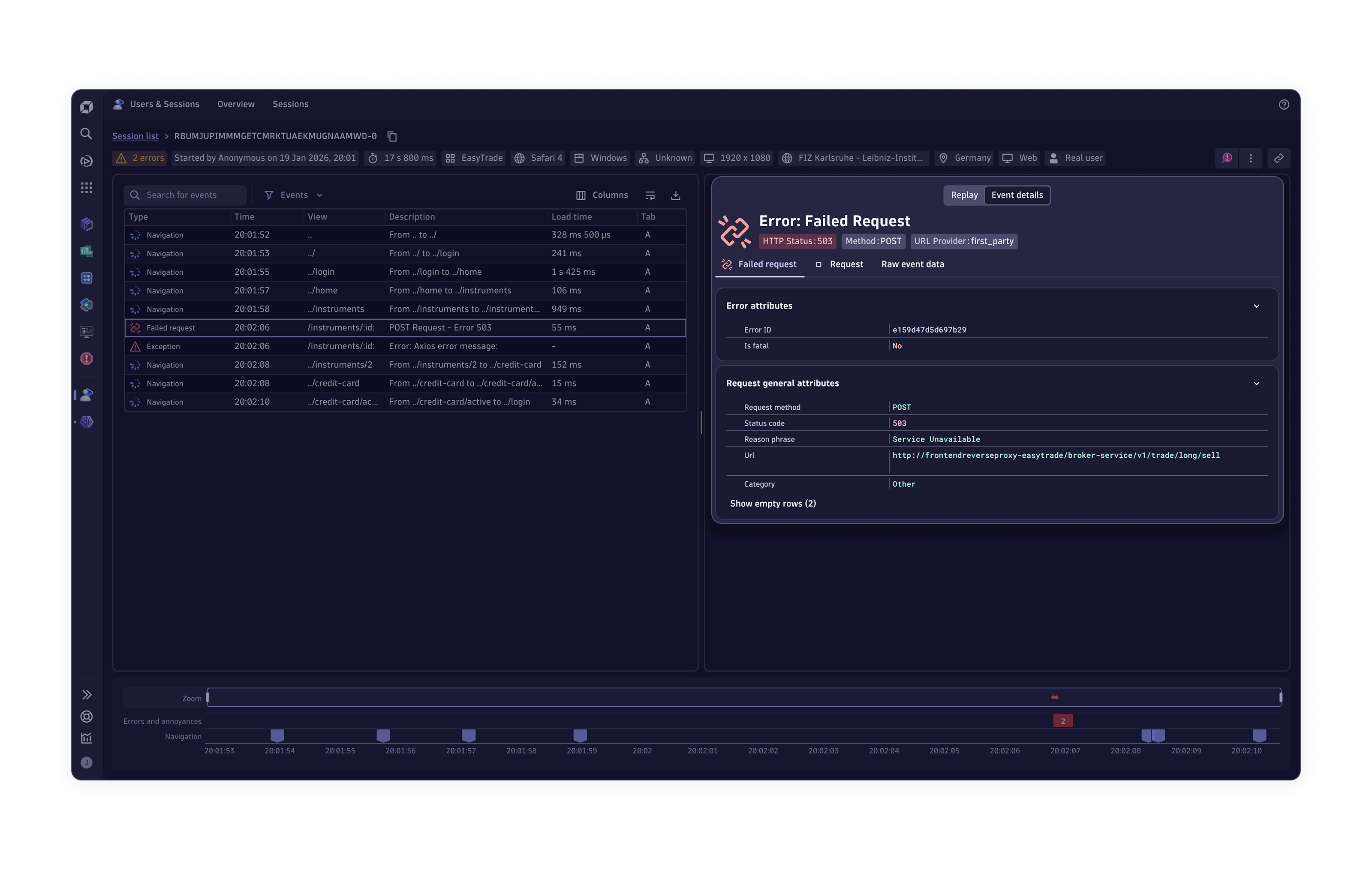Click the help question mark icon
Screen dimensions: 1372x870
pyautogui.click(x=1283, y=104)
